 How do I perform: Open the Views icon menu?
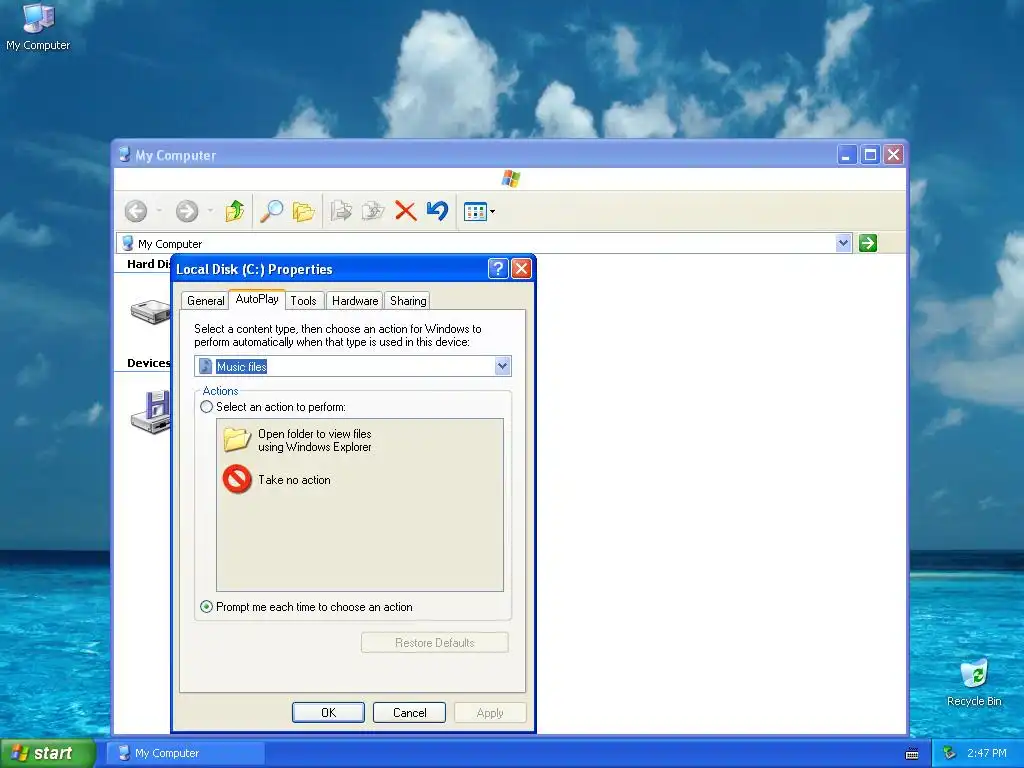tap(479, 212)
